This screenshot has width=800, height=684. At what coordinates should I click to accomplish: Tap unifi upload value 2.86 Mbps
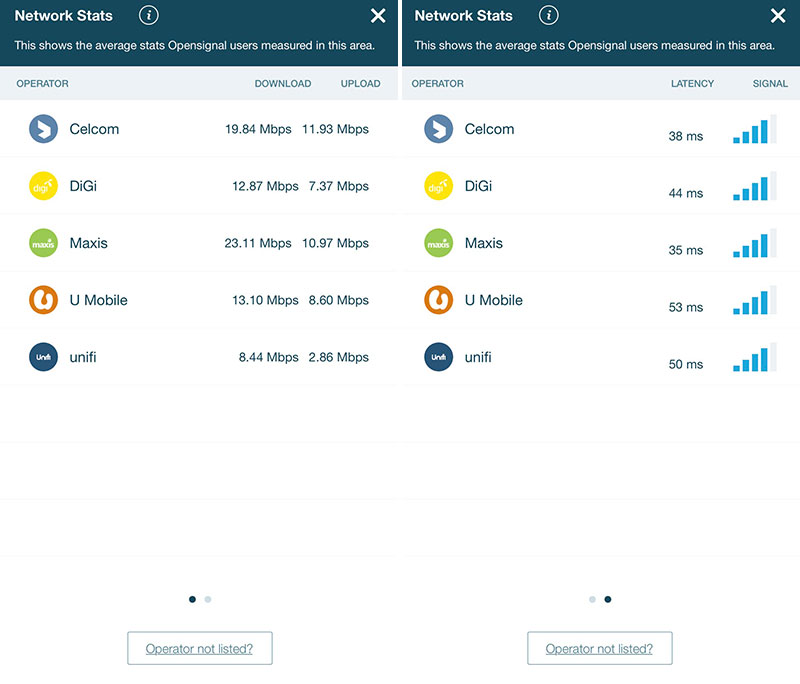(338, 357)
